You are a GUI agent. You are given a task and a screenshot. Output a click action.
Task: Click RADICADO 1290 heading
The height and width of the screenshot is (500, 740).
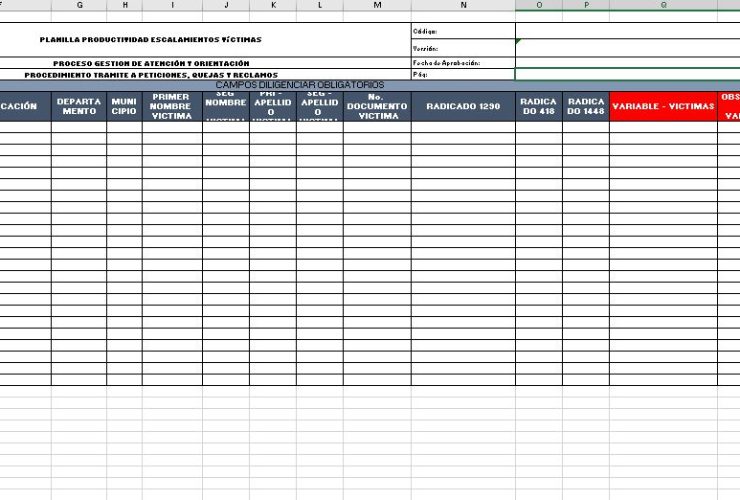tap(463, 107)
